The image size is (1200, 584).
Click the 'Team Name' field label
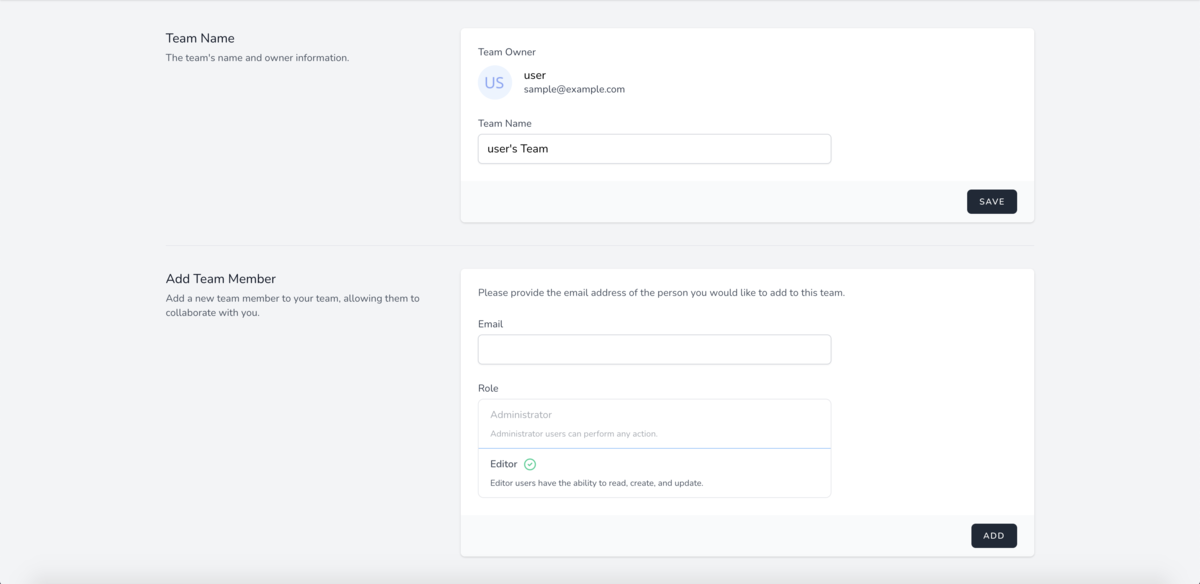tap(505, 123)
